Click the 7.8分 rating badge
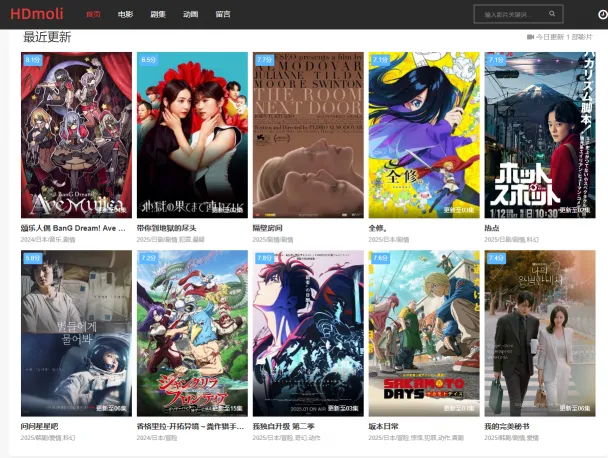608x458 pixels. tap(264, 258)
